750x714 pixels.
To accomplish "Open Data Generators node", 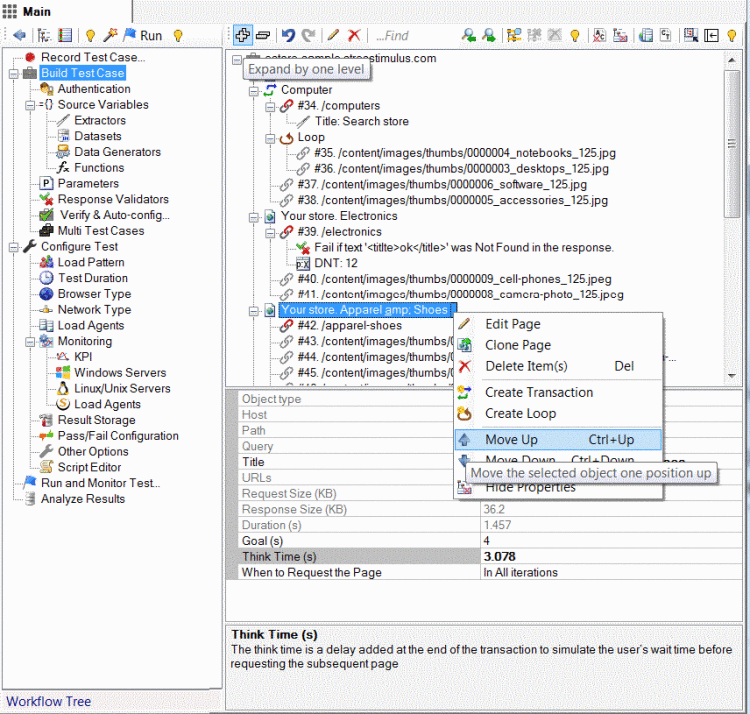I will pyautogui.click(x=117, y=152).
